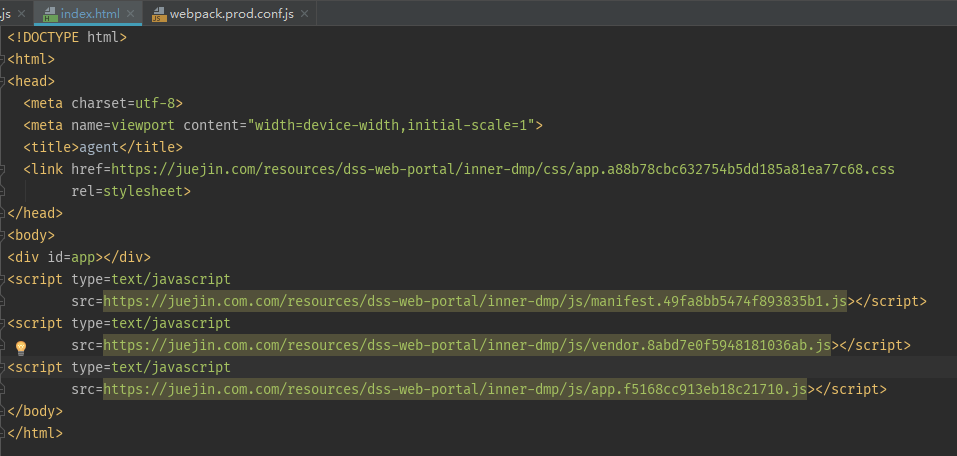Screen dimensions: 957x456
Task: Collapse the <head> fold marker in gutter
Action: click(2, 82)
